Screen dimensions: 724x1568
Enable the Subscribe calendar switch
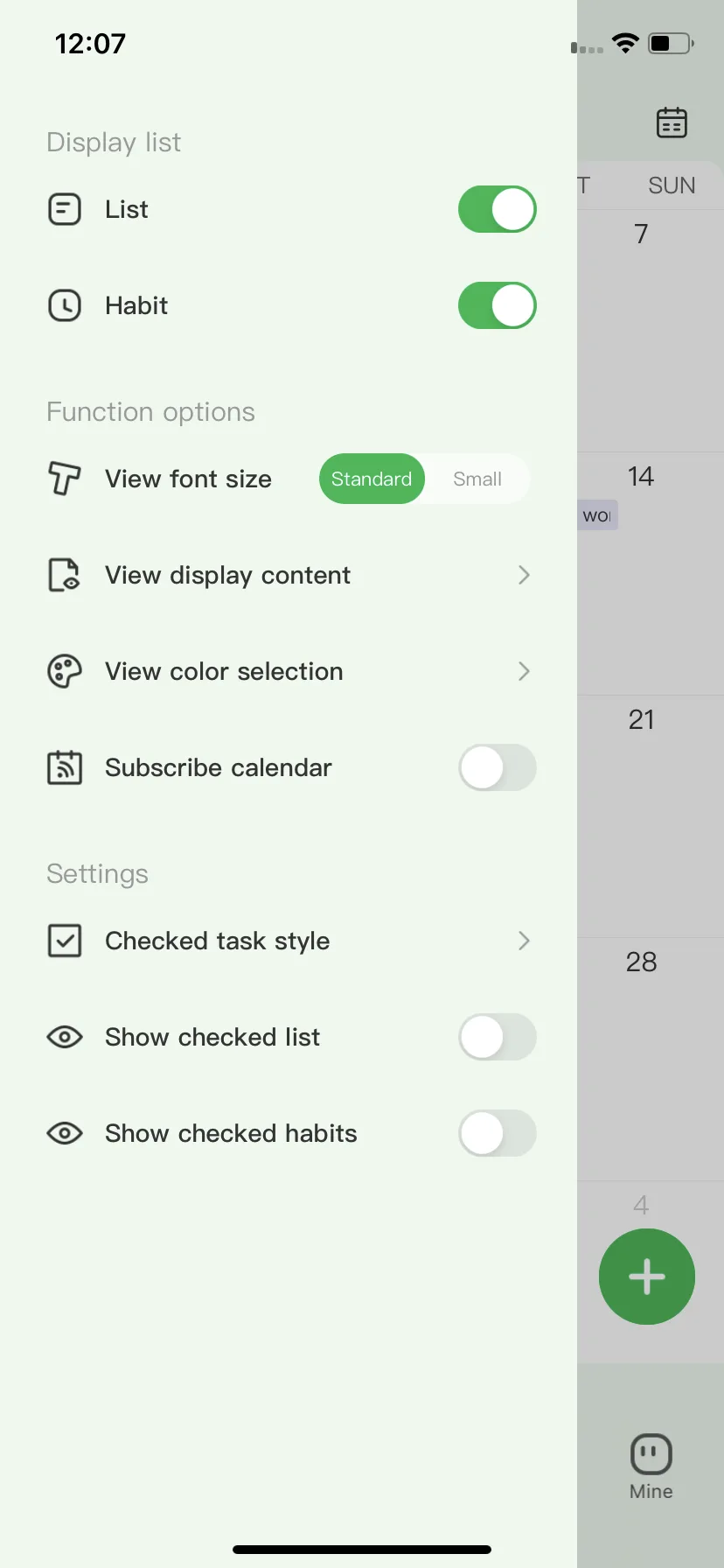coord(498,767)
